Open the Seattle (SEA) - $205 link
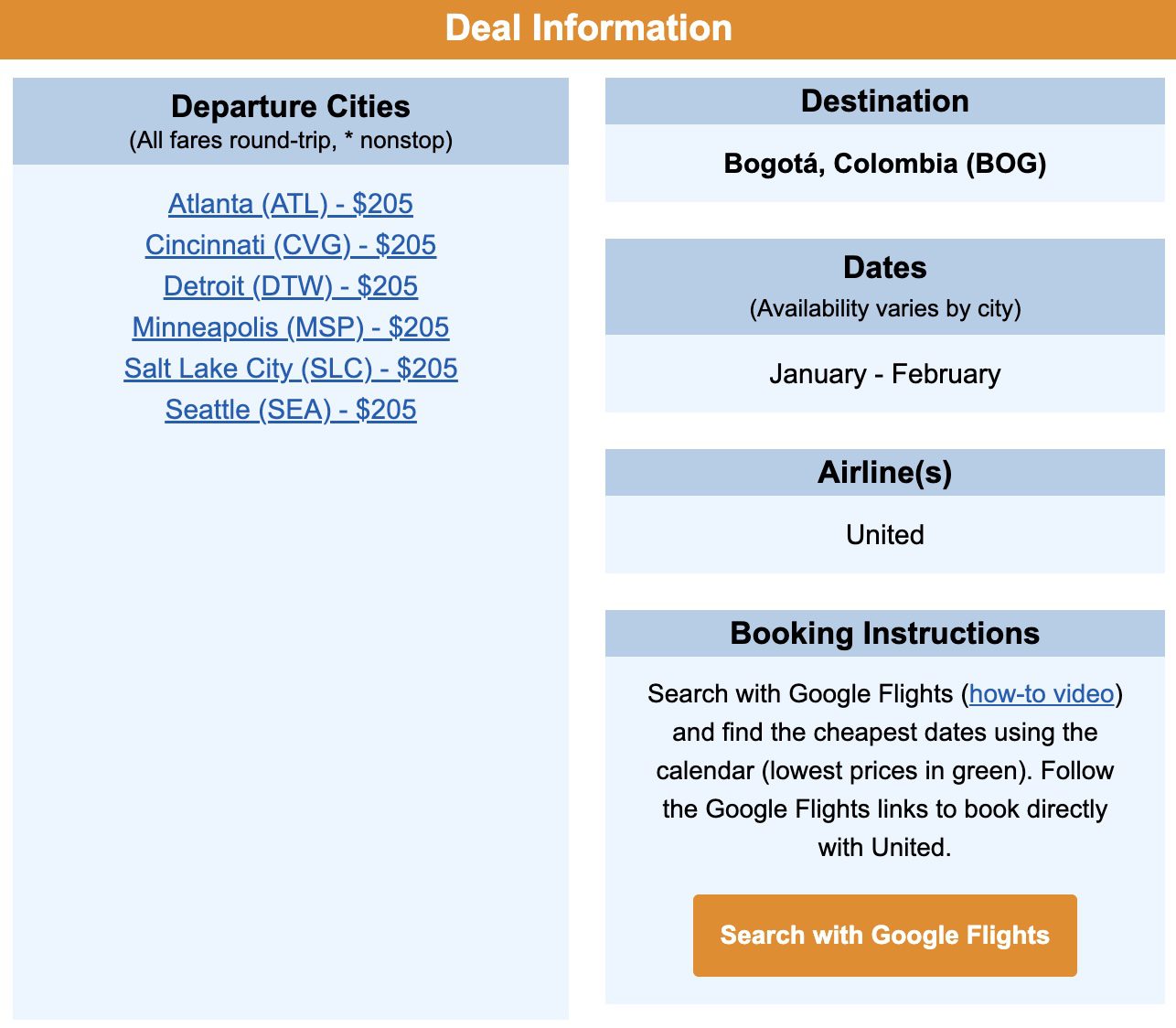The image size is (1176, 1028). click(290, 409)
